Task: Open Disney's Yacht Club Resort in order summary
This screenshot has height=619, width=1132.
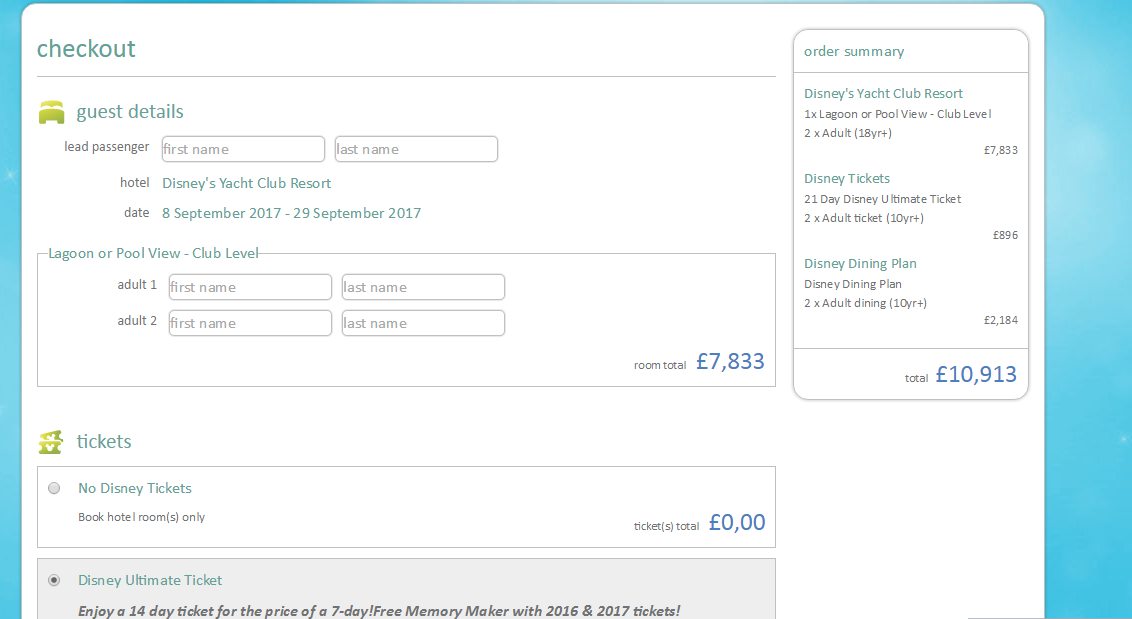Action: 883,93
